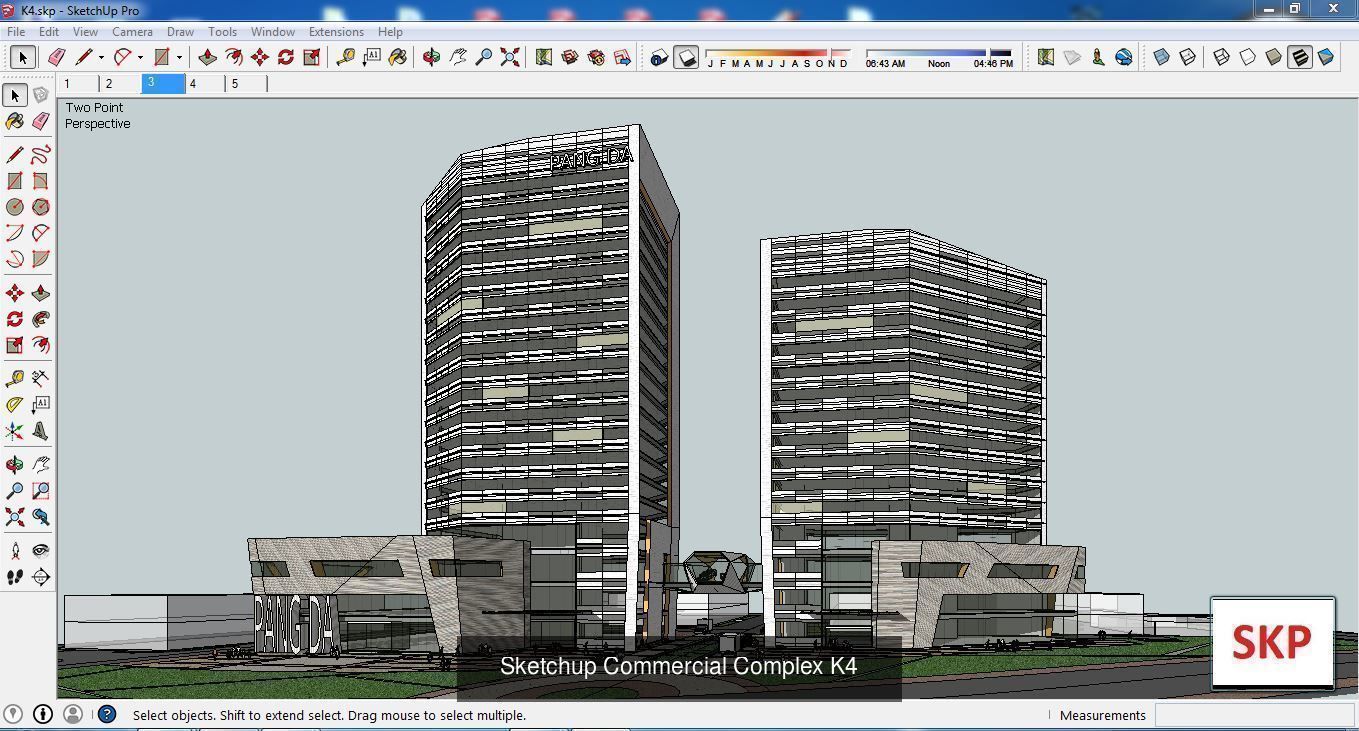Click the geo-location status icon
The image size is (1359, 731).
[x=13, y=714]
